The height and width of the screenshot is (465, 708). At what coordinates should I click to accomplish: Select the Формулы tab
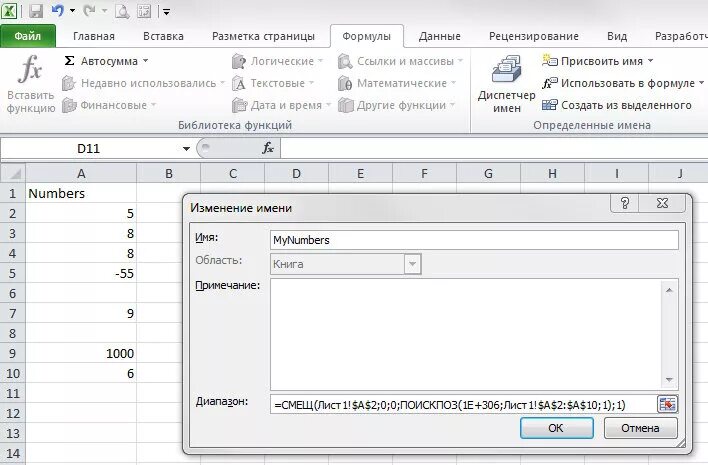[x=366, y=36]
